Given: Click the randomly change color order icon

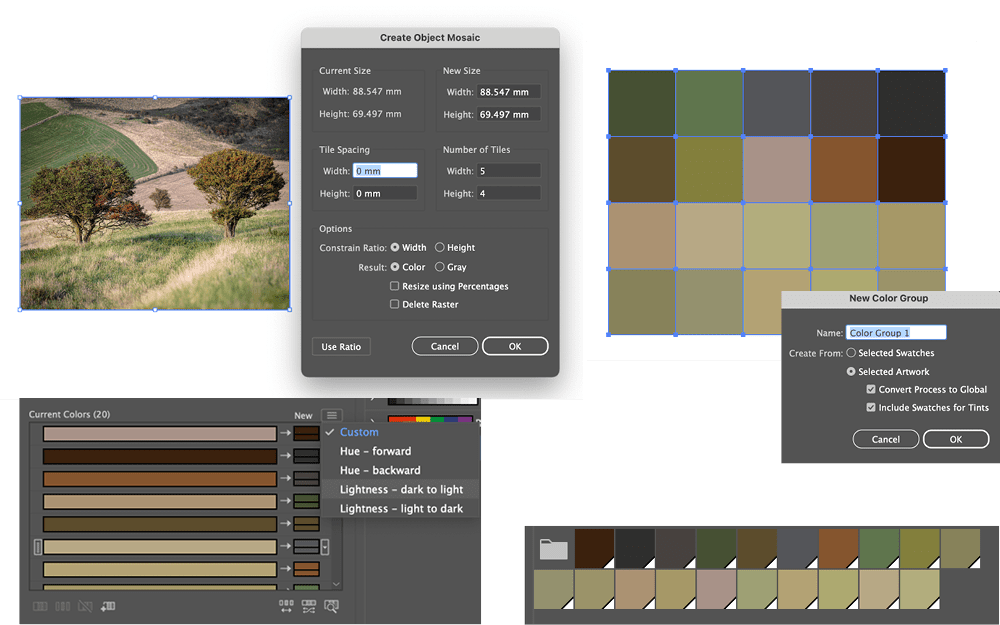Looking at the screenshot, I should point(287,606).
